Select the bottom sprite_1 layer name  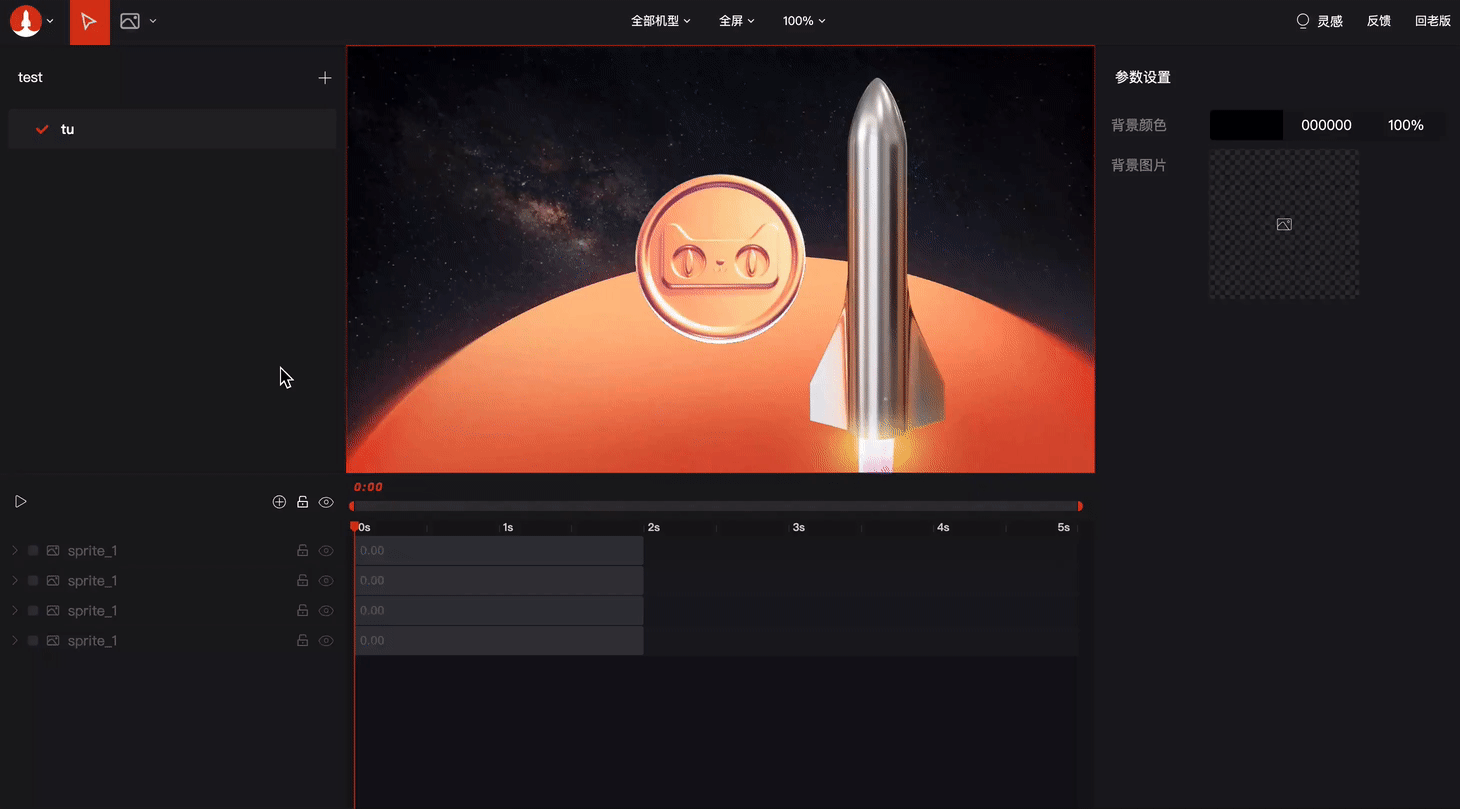tap(92, 641)
